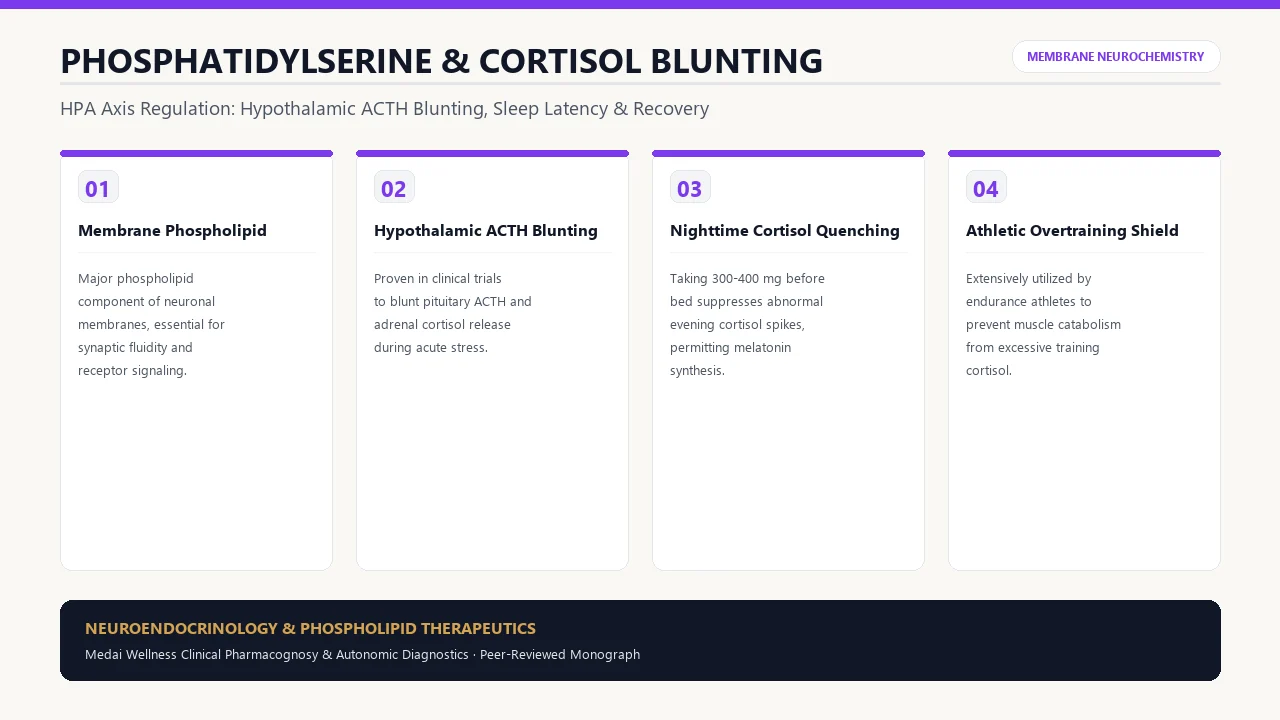Click the 'Taking 300-400 mg before bed' paragraph
The height and width of the screenshot is (720, 1280).
[x=748, y=324]
